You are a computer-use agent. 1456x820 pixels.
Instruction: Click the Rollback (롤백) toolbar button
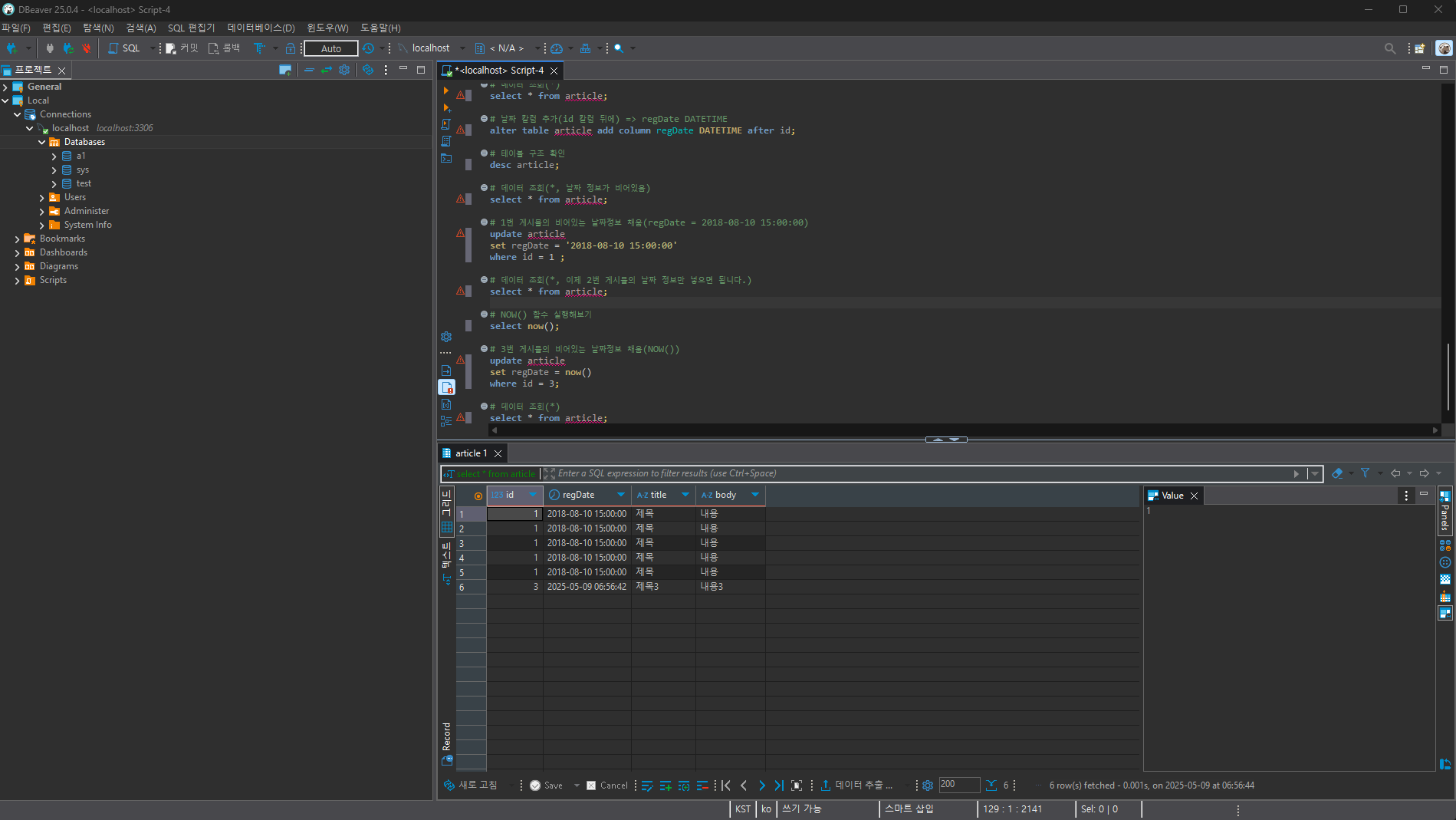(225, 48)
